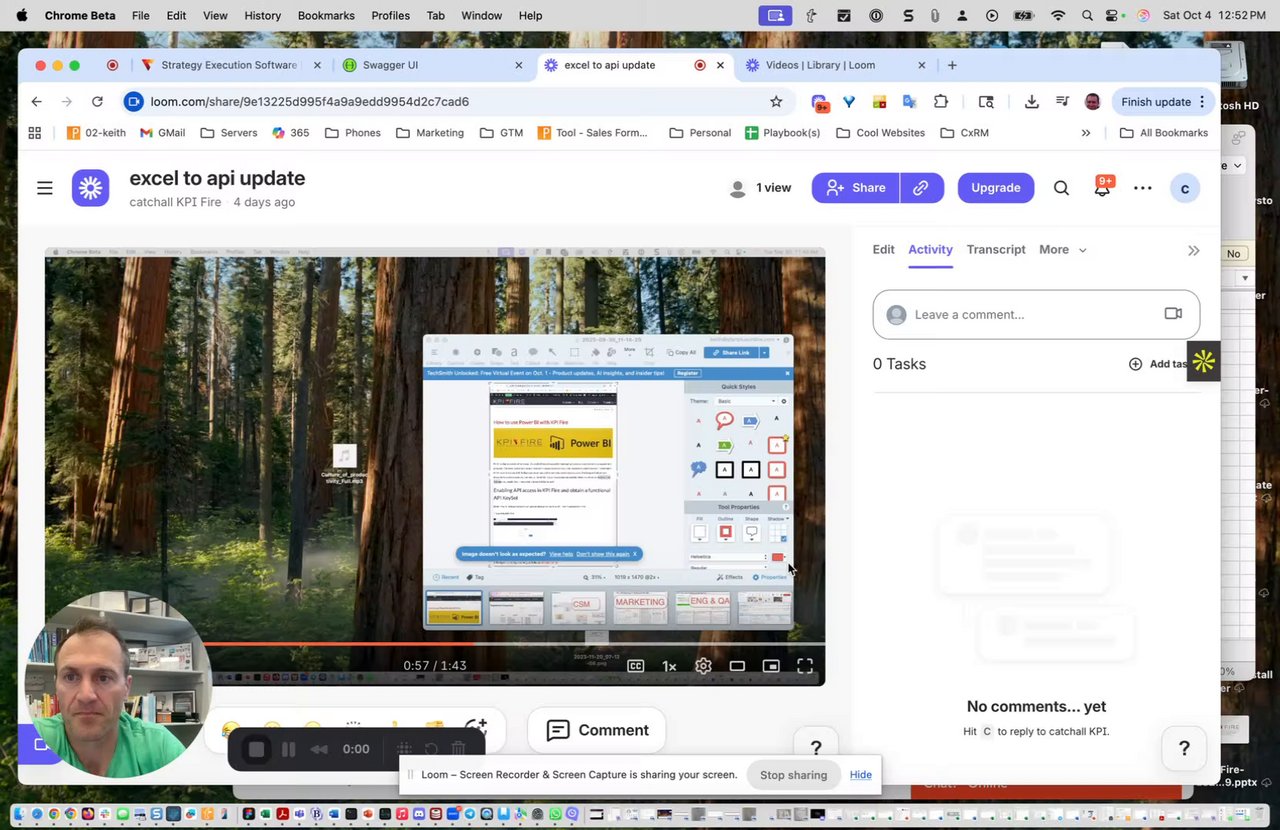Click the Loom logo icon
The width and height of the screenshot is (1280, 830).
coord(90,188)
